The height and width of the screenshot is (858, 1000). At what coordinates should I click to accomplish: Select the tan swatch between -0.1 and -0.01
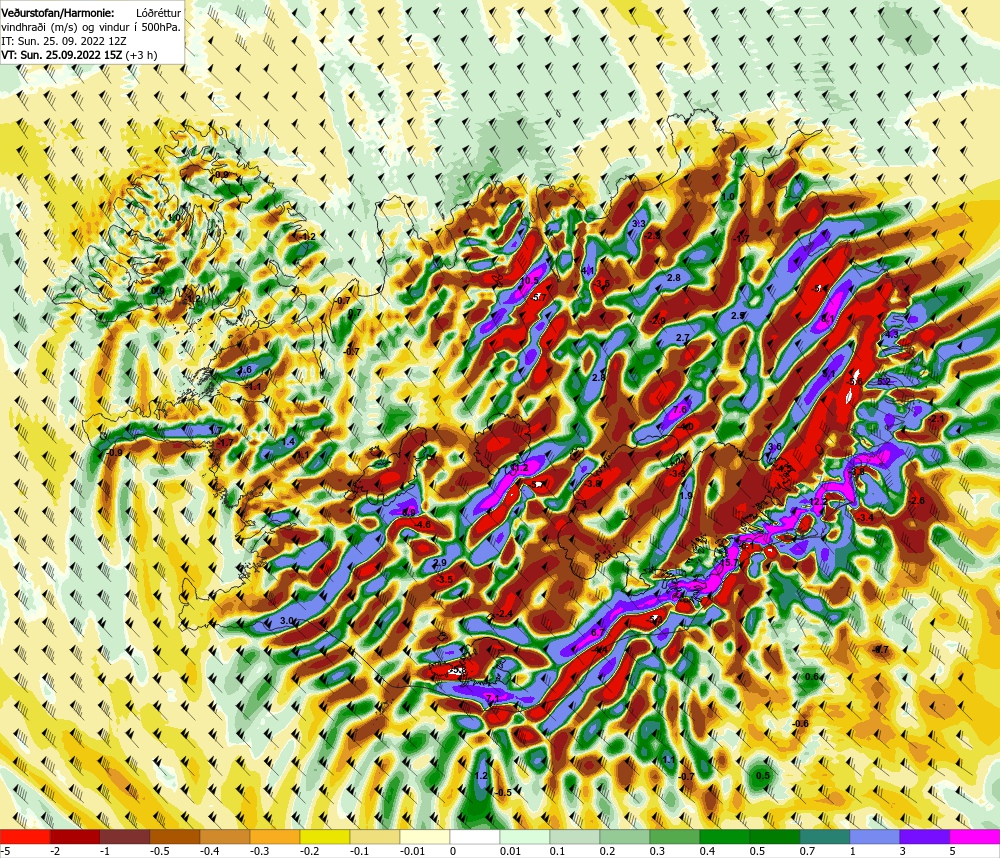pos(375,836)
